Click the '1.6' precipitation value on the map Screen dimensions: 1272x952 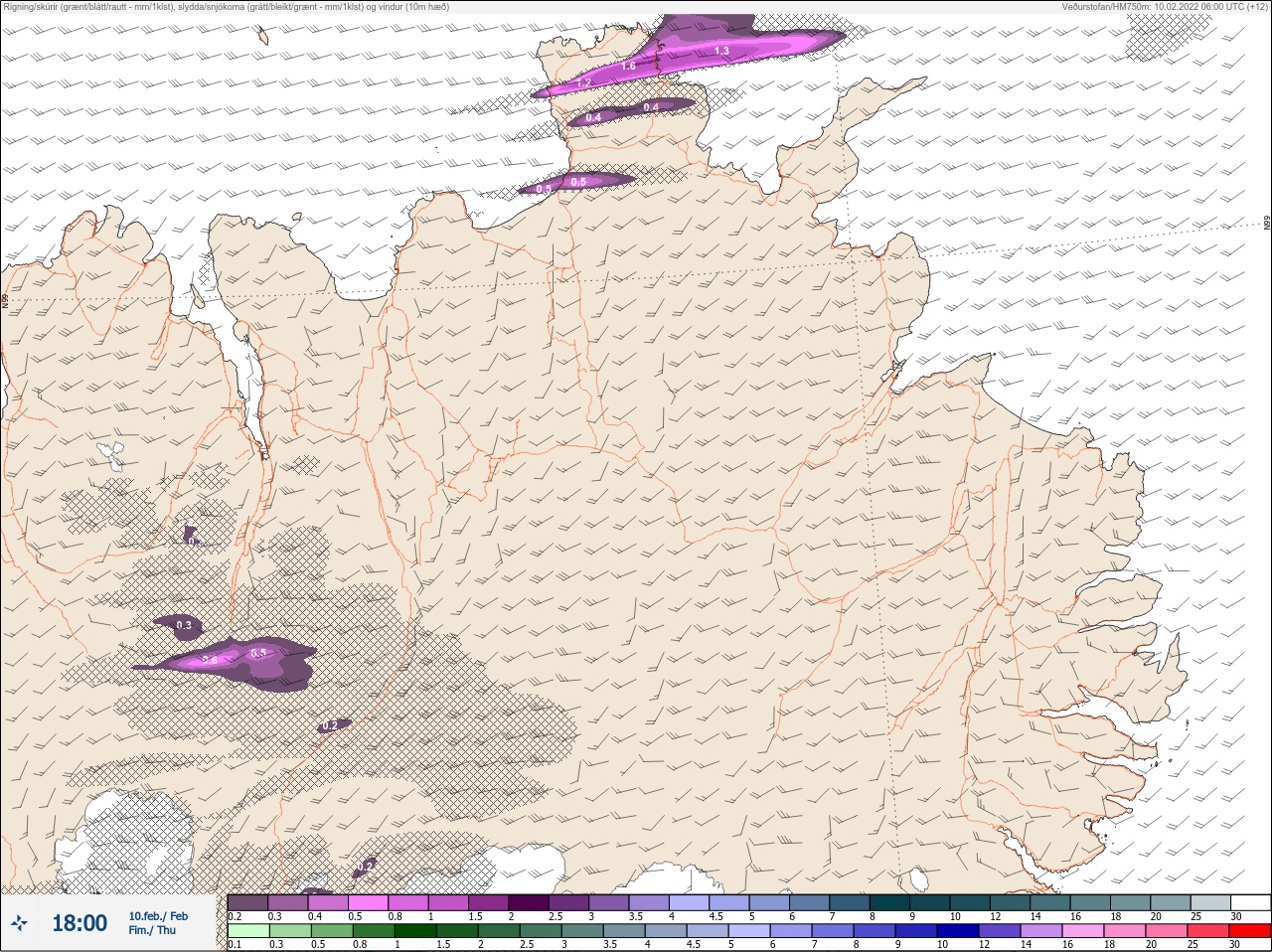(629, 67)
